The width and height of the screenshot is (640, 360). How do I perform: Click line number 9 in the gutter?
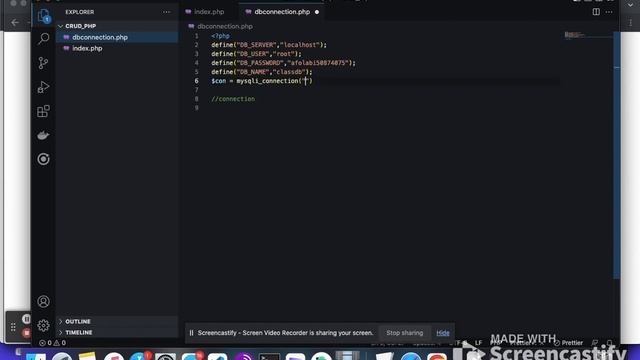[196, 108]
